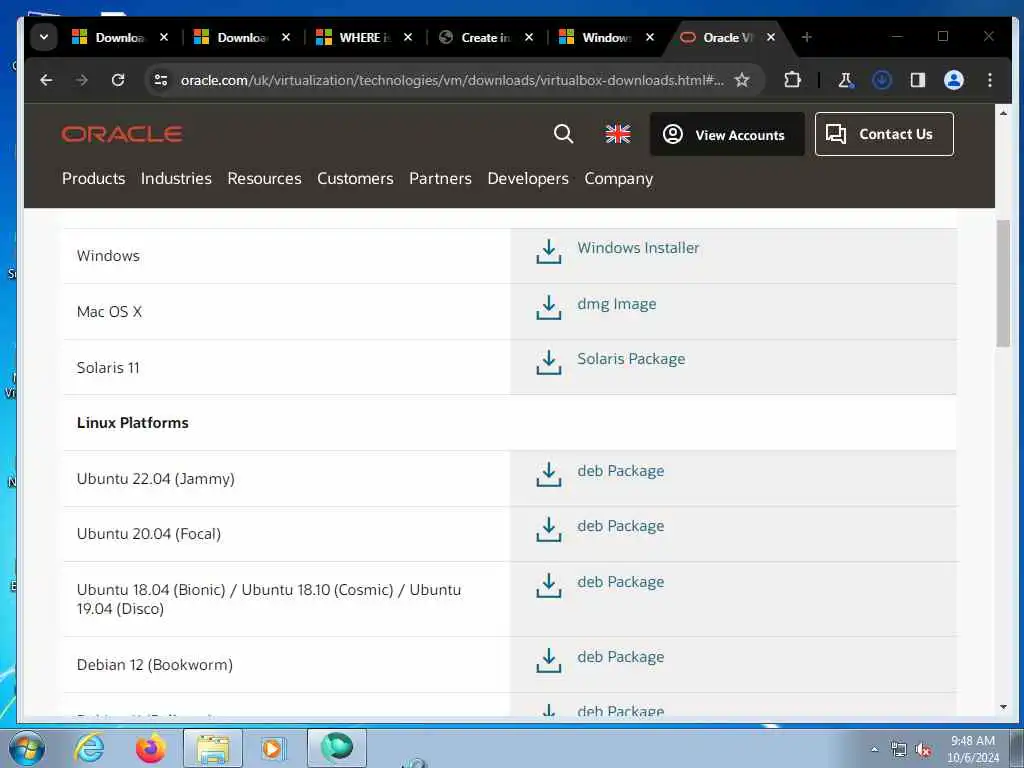Click the browser back arrow

pyautogui.click(x=46, y=80)
